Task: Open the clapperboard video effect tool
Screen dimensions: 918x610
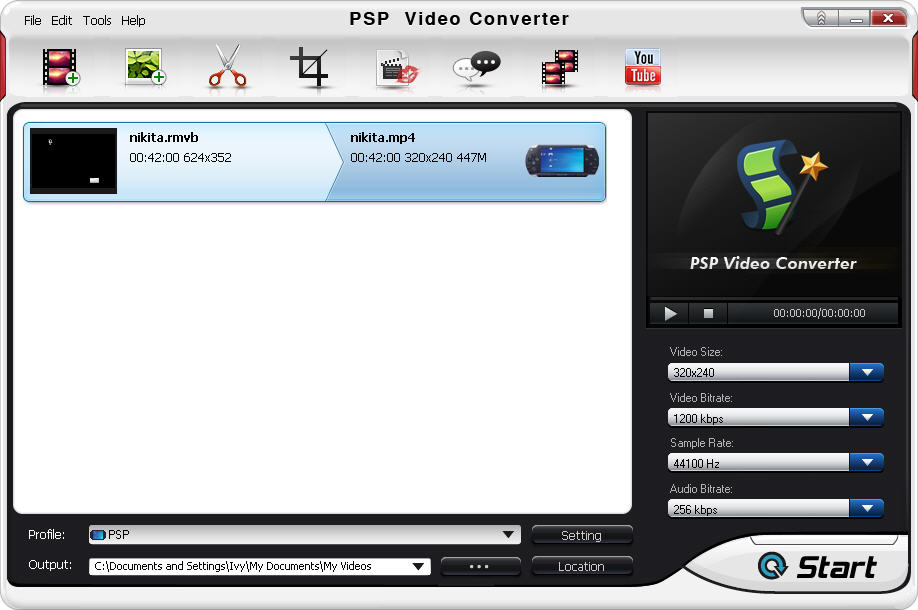Action: pyautogui.click(x=397, y=68)
